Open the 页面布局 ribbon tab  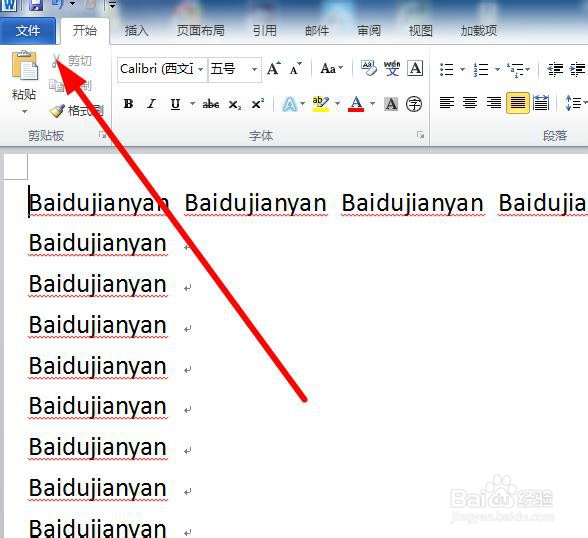point(201,30)
